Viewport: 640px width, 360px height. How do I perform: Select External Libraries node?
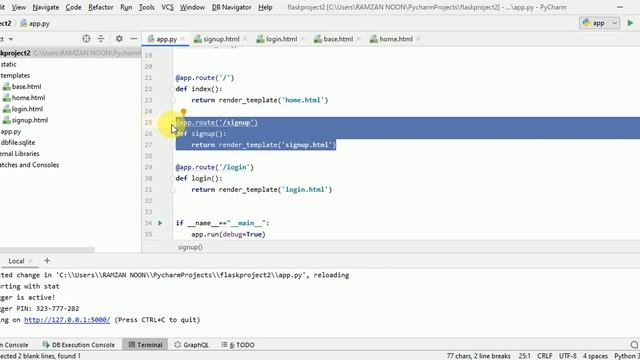tap(20, 154)
